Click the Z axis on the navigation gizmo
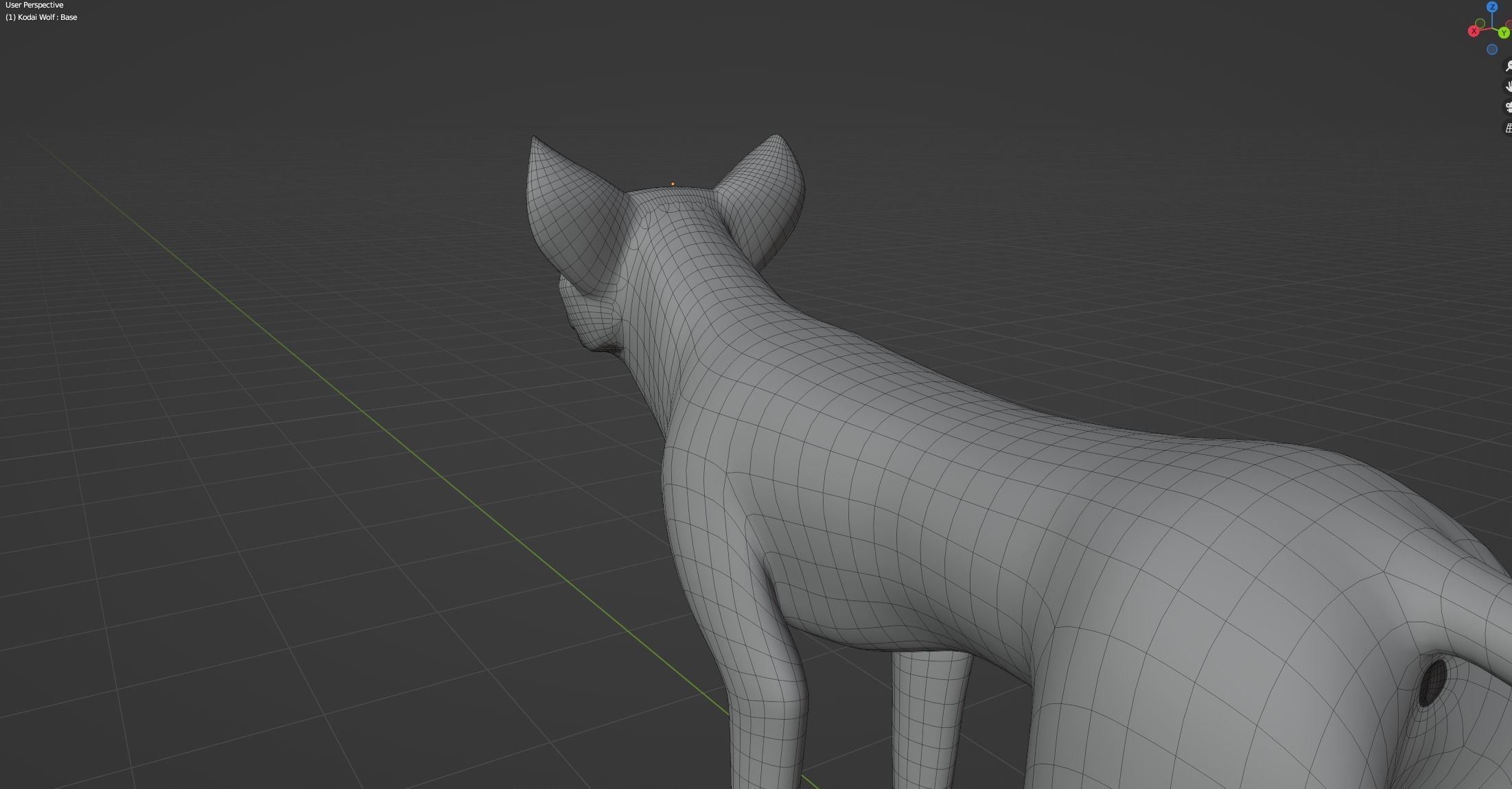Screen dimensions: 1512x789 point(1492,7)
